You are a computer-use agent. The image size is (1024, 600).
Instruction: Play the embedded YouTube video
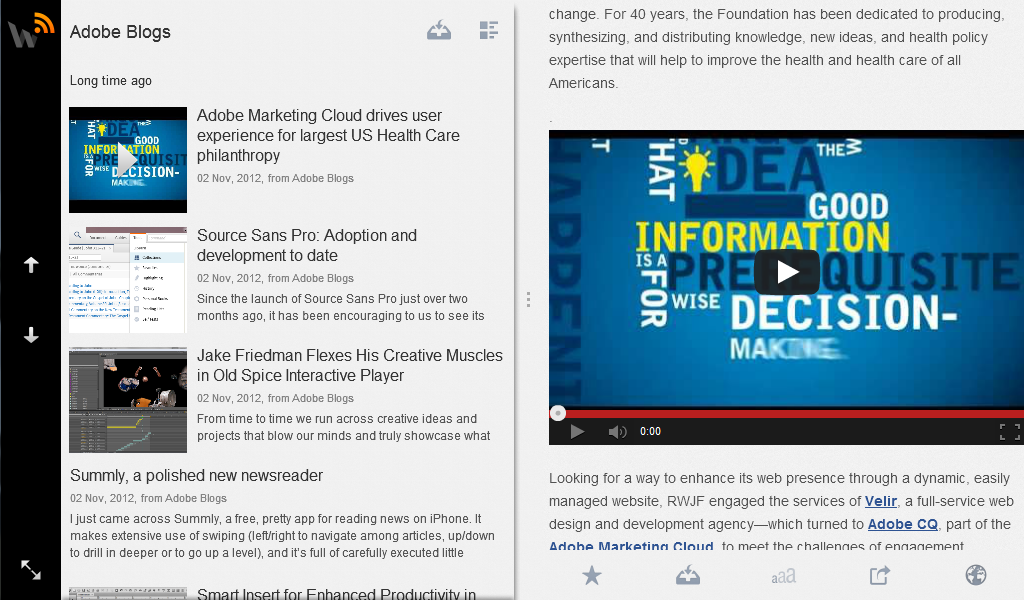click(787, 271)
